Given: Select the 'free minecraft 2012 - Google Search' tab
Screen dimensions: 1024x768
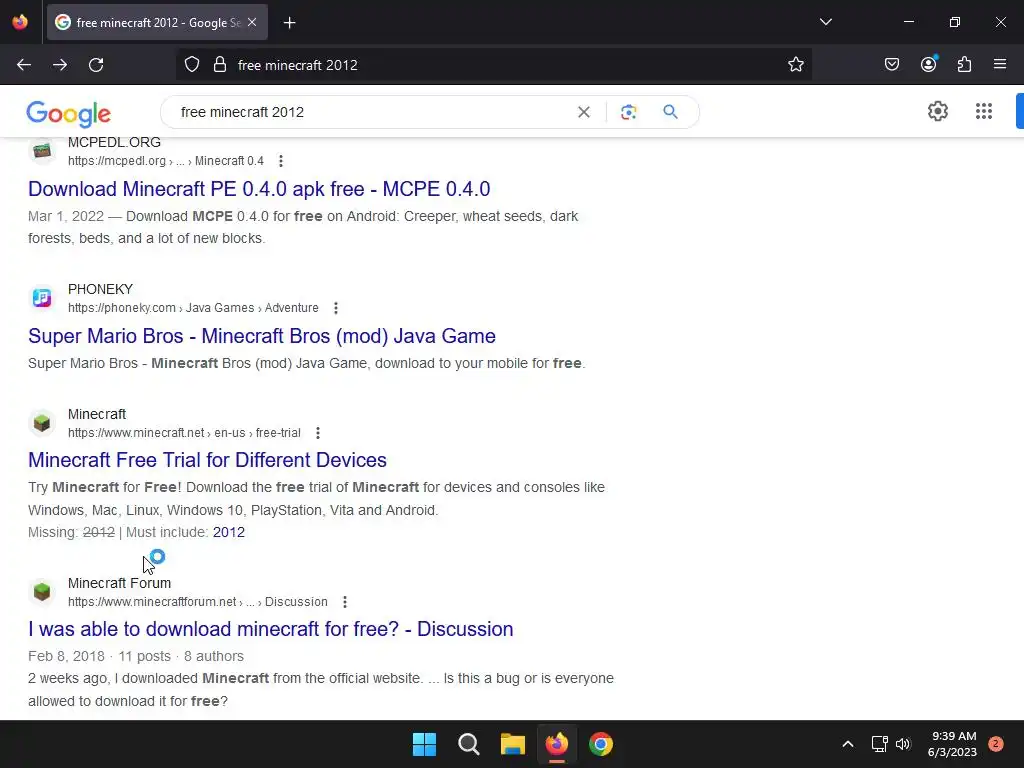Looking at the screenshot, I should [x=157, y=22].
